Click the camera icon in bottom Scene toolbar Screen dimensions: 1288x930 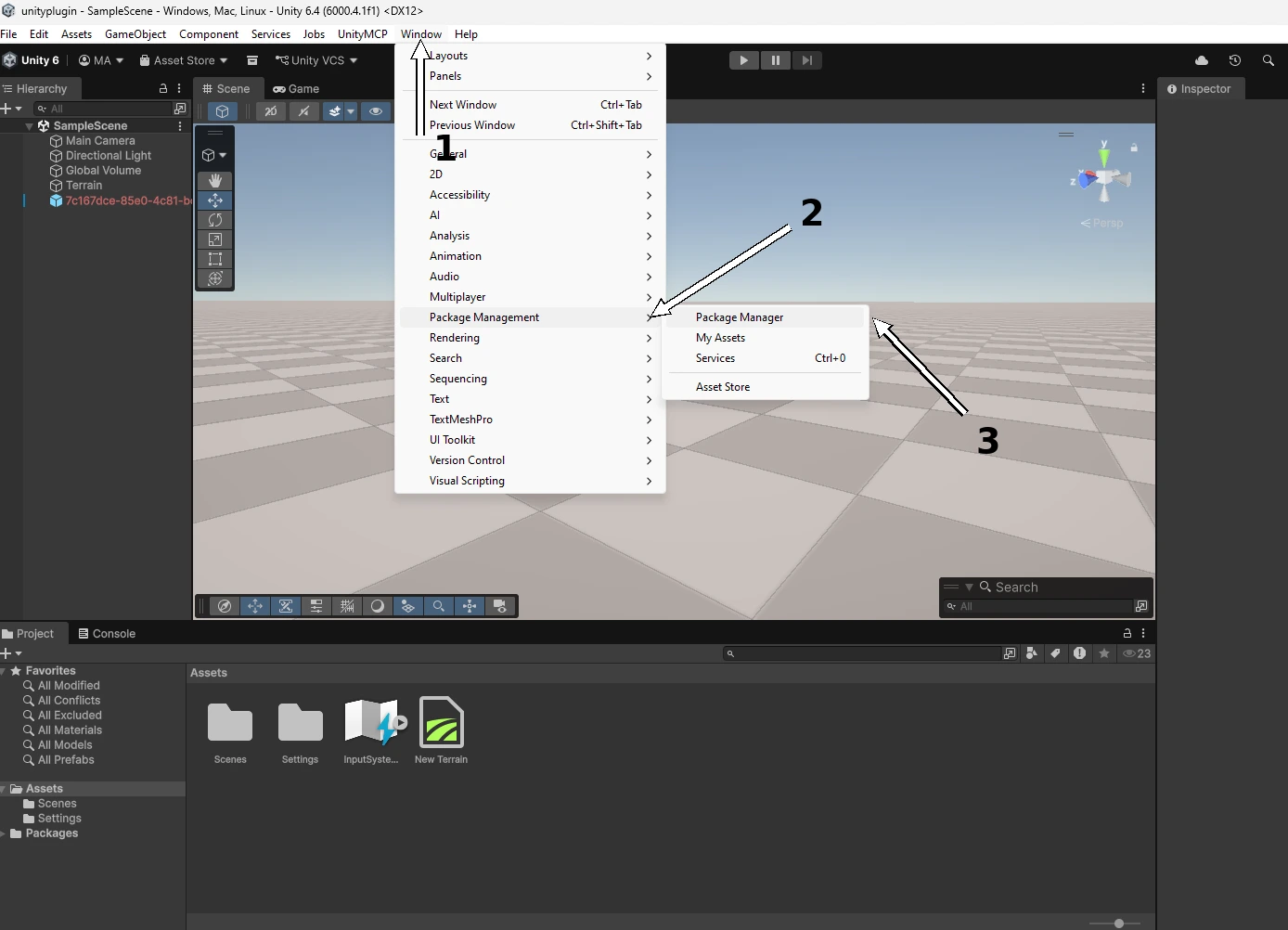500,606
